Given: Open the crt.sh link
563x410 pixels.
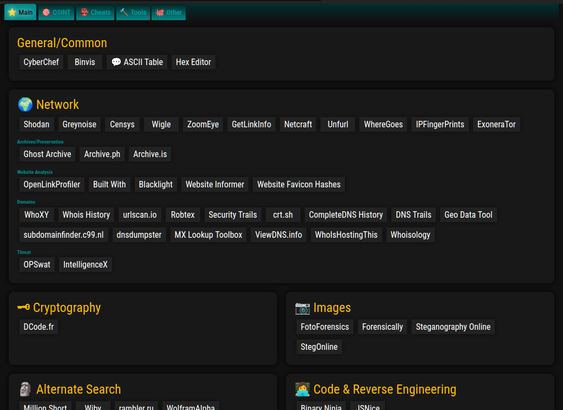Looking at the screenshot, I should point(283,215).
